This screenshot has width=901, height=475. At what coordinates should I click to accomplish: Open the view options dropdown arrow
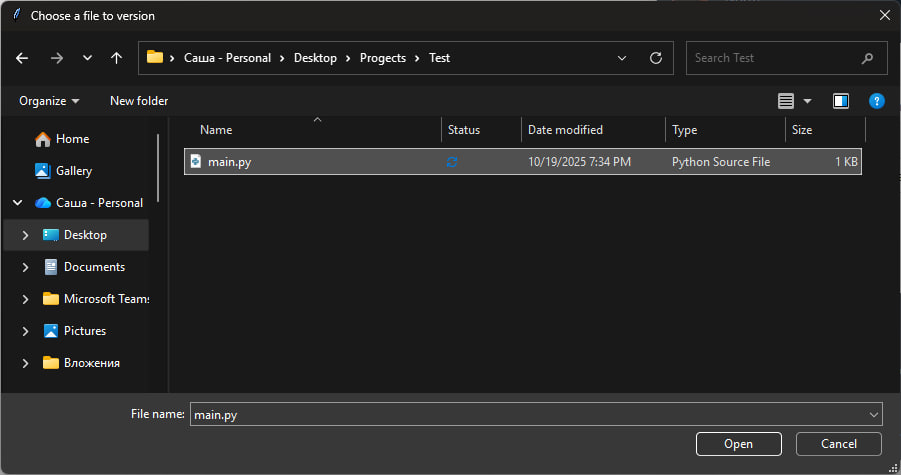(x=807, y=101)
